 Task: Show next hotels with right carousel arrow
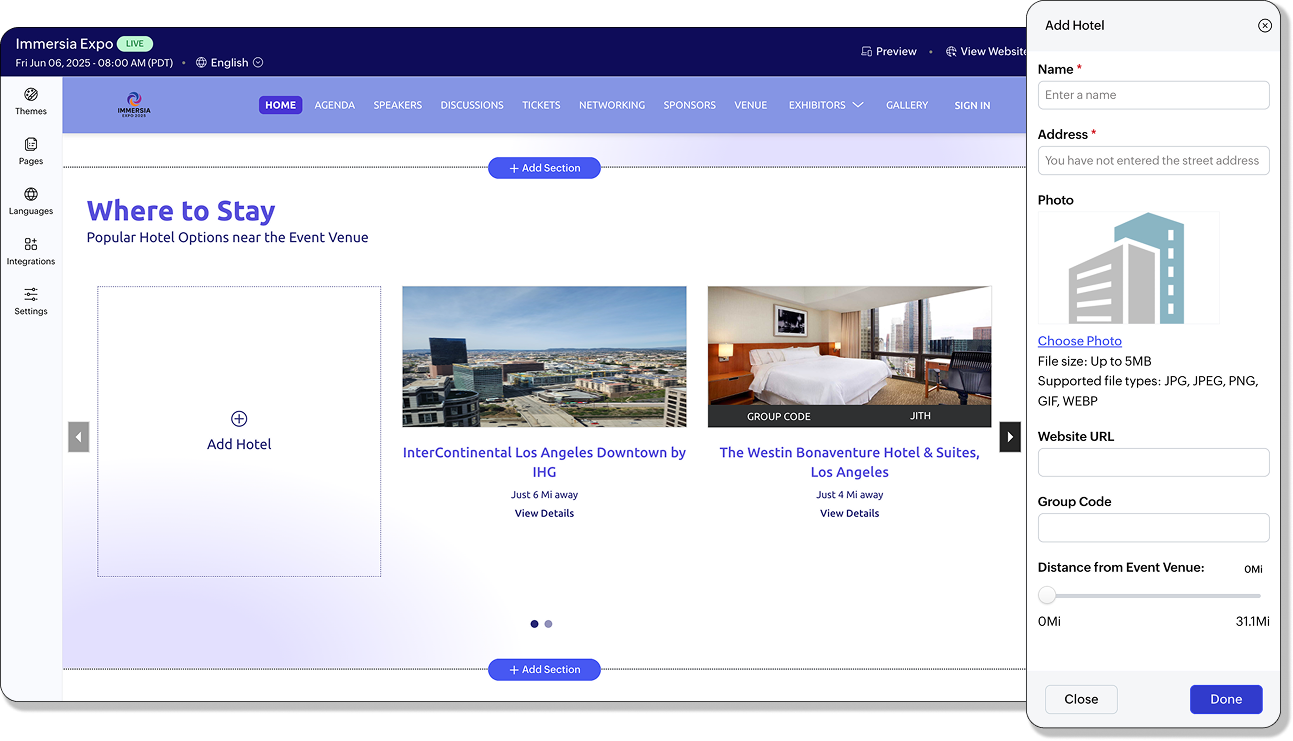click(x=1010, y=437)
